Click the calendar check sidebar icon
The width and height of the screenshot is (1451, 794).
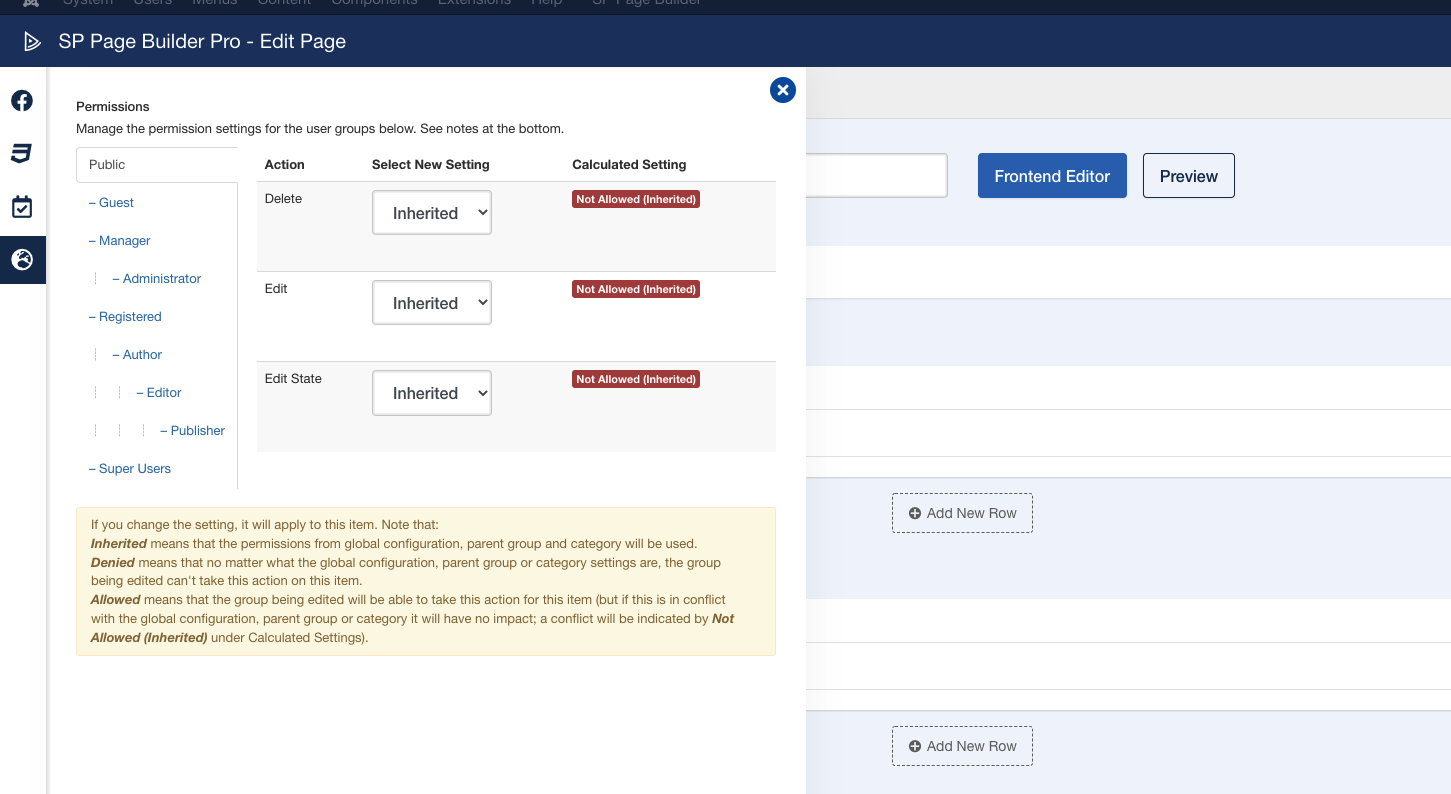pyautogui.click(x=22, y=207)
